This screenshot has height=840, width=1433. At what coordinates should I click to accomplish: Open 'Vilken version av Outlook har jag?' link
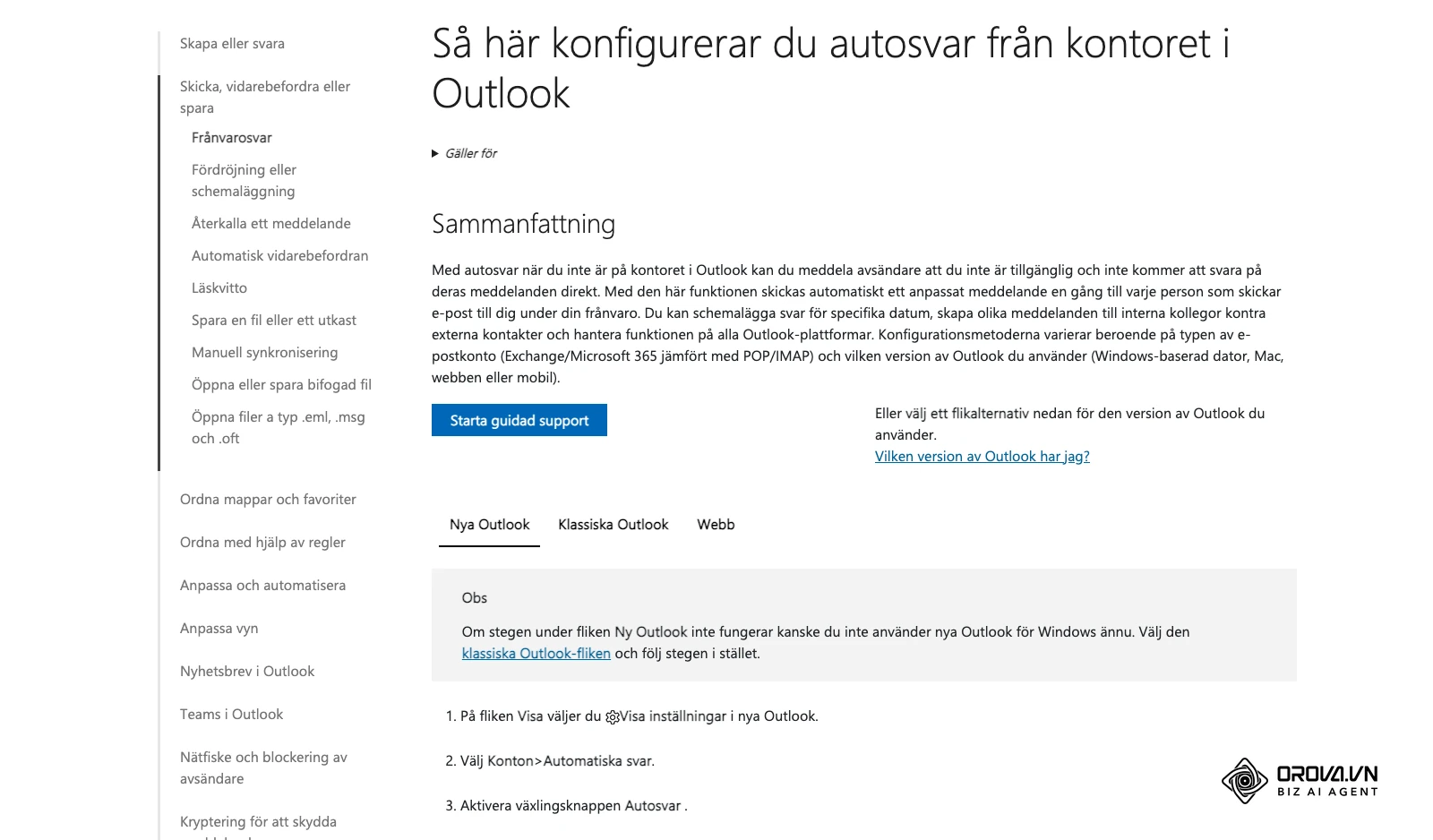click(x=982, y=456)
